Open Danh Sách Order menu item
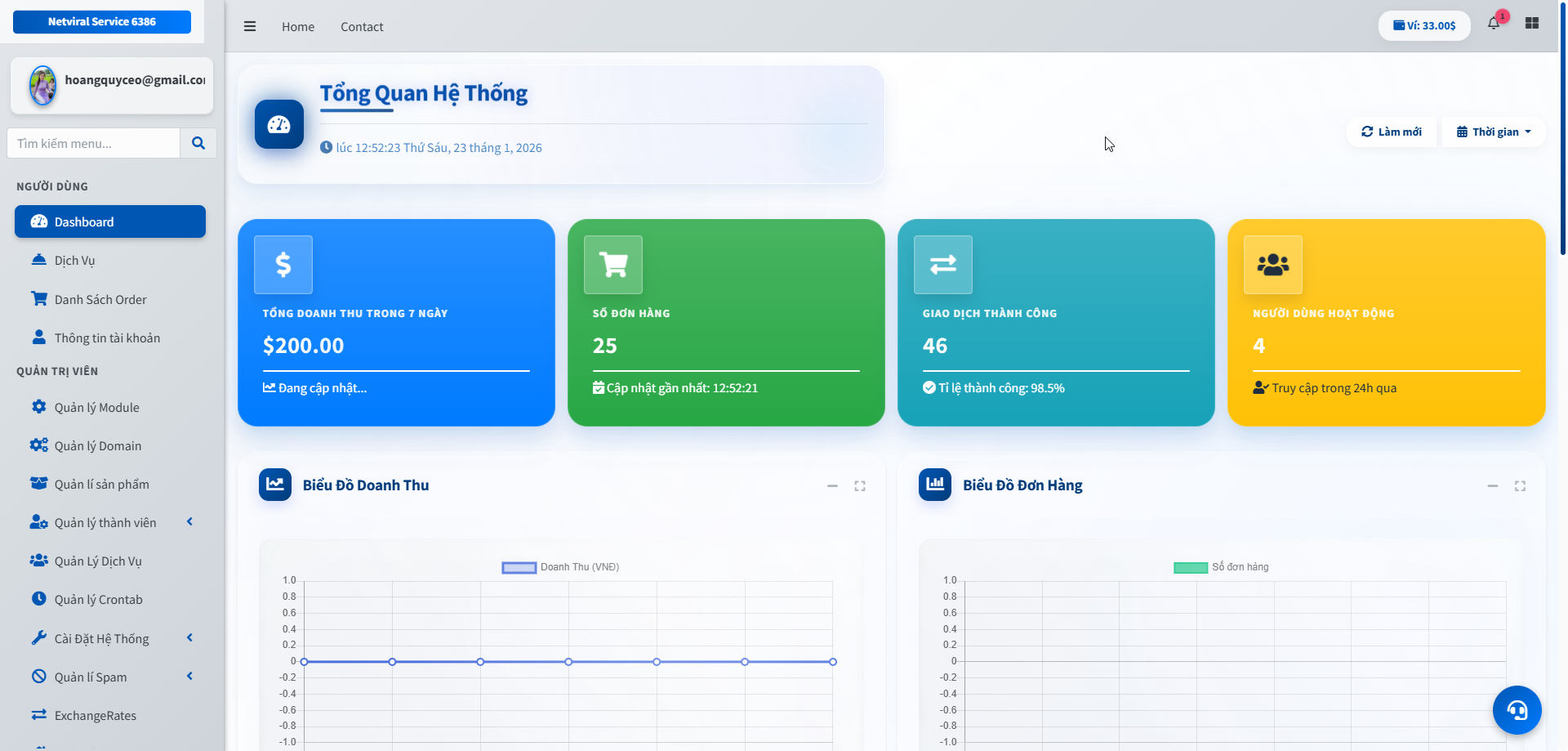1568x751 pixels. pyautogui.click(x=100, y=300)
